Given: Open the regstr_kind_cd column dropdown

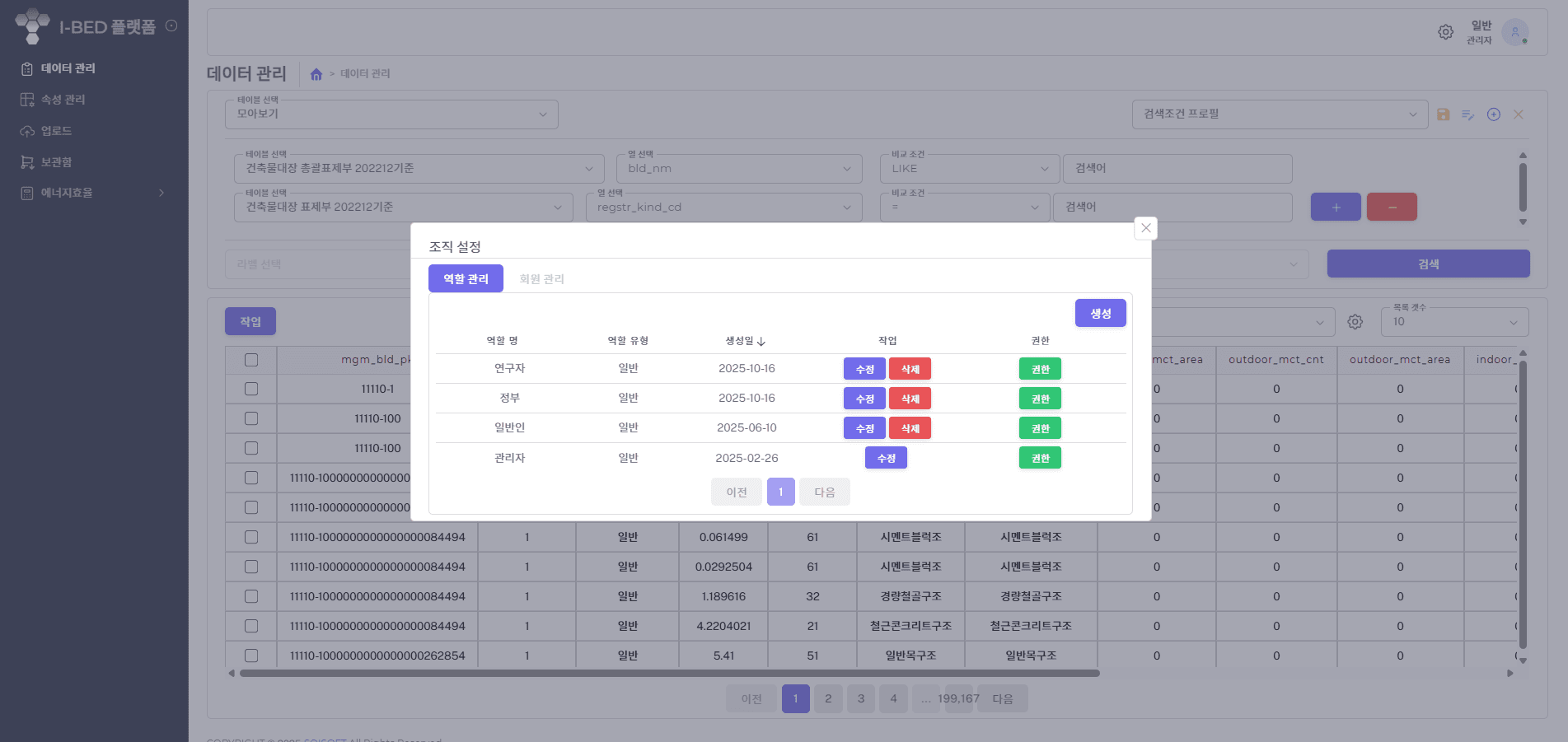Looking at the screenshot, I should tap(723, 208).
